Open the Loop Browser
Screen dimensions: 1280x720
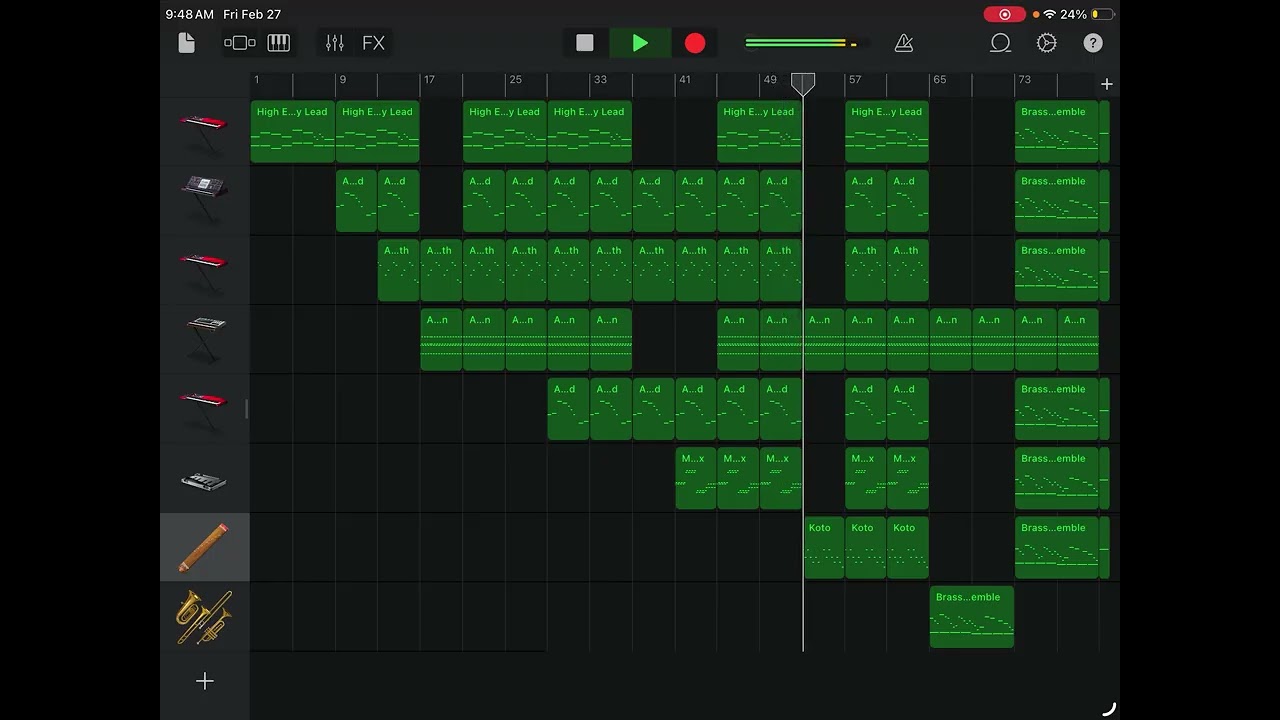1000,43
